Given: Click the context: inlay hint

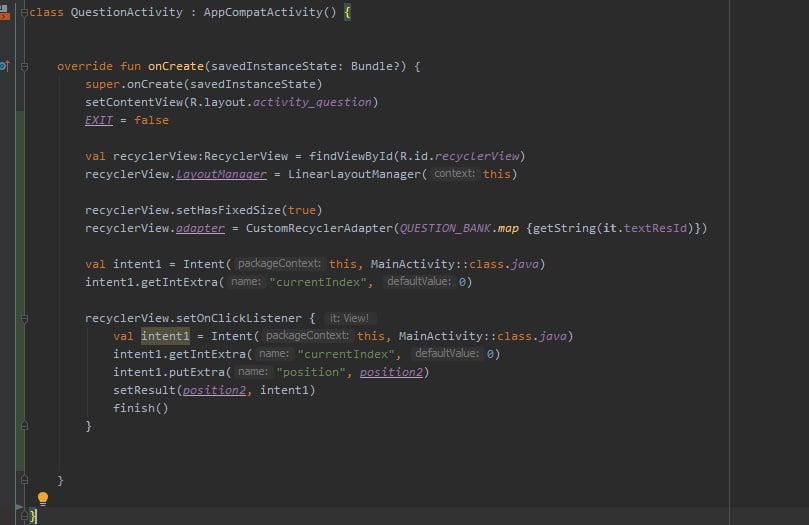Looking at the screenshot, I should click(x=454, y=174).
